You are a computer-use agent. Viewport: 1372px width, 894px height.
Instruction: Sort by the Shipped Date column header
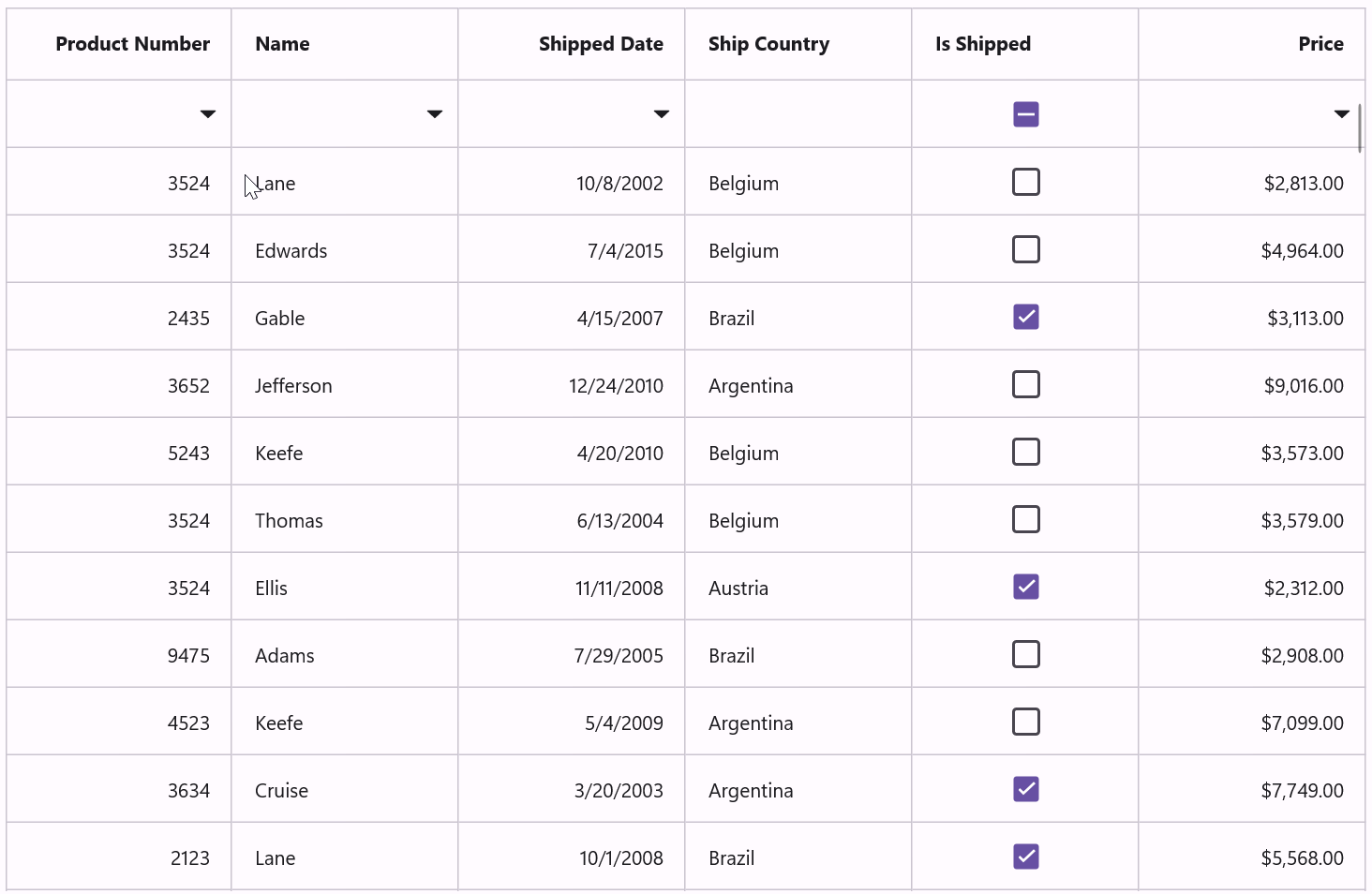601,43
